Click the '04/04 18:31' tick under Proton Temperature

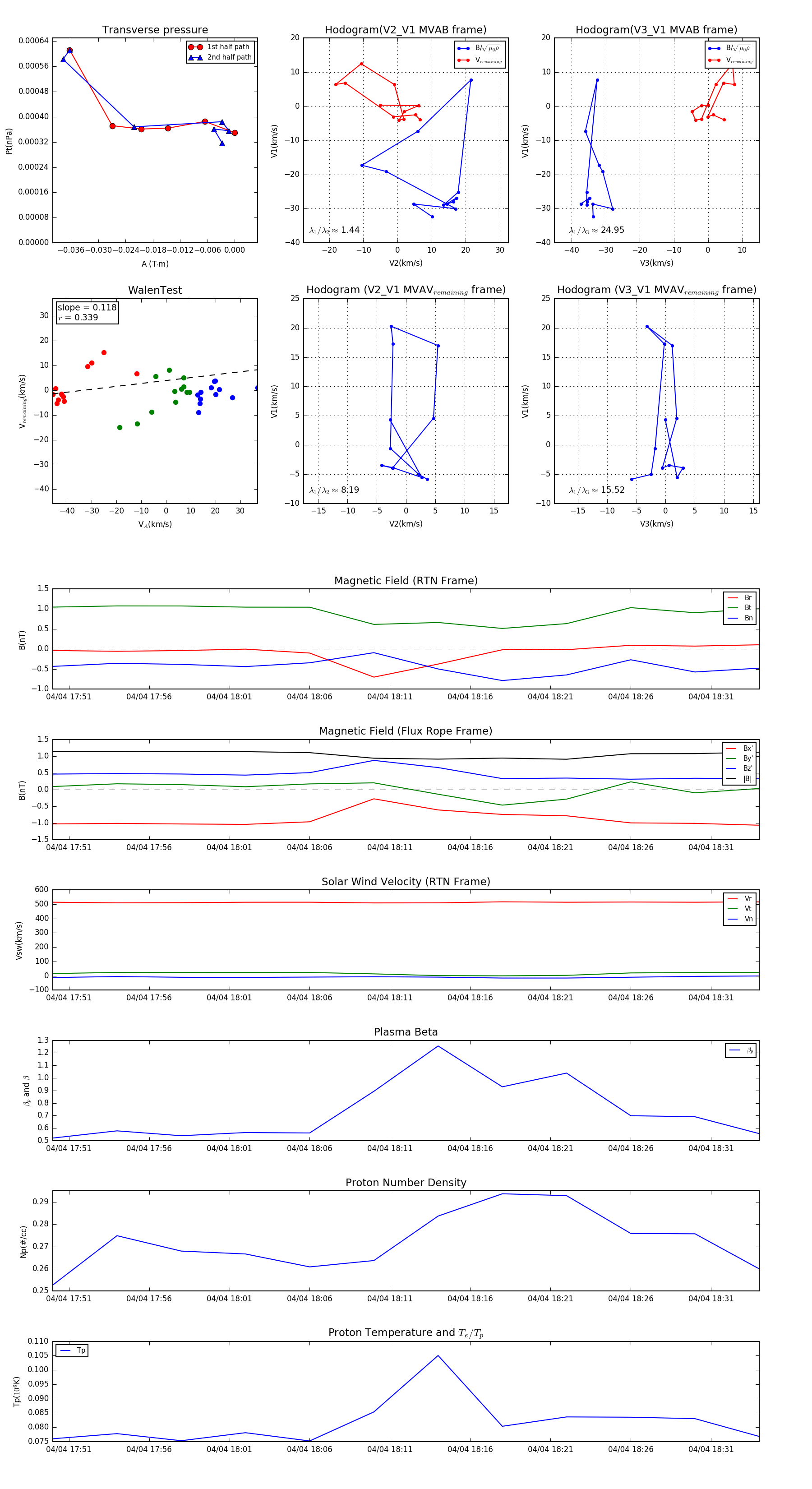pyautogui.click(x=711, y=1449)
